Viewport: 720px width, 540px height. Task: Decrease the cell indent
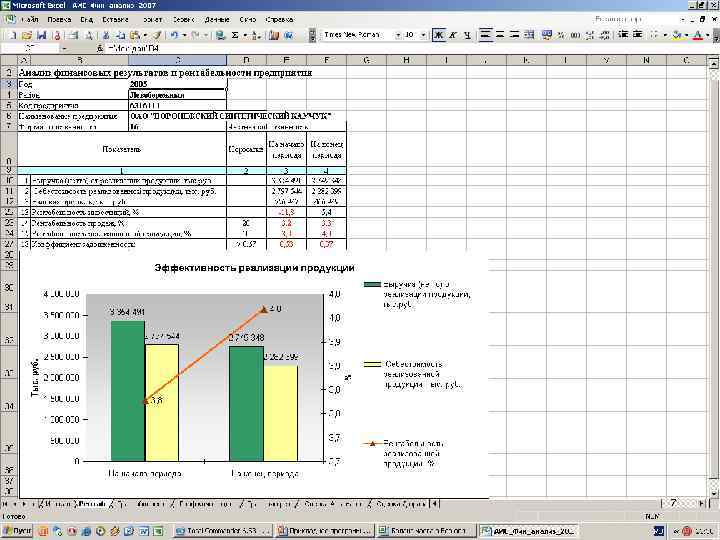coord(623,35)
